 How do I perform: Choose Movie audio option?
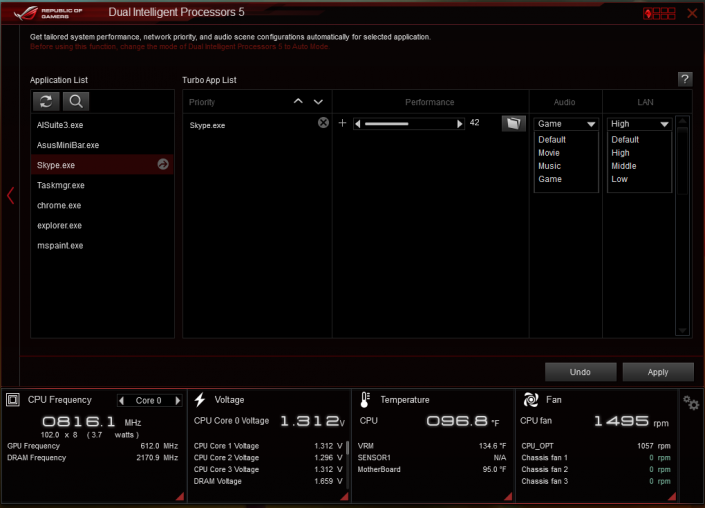click(x=549, y=153)
